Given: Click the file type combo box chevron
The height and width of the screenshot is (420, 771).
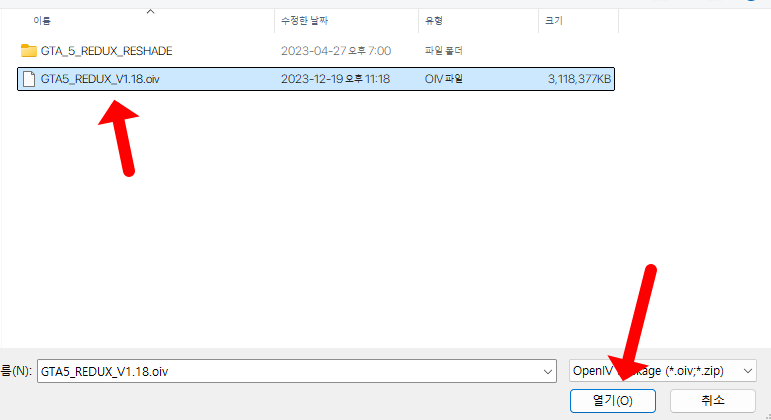Looking at the screenshot, I should click(x=746, y=370).
